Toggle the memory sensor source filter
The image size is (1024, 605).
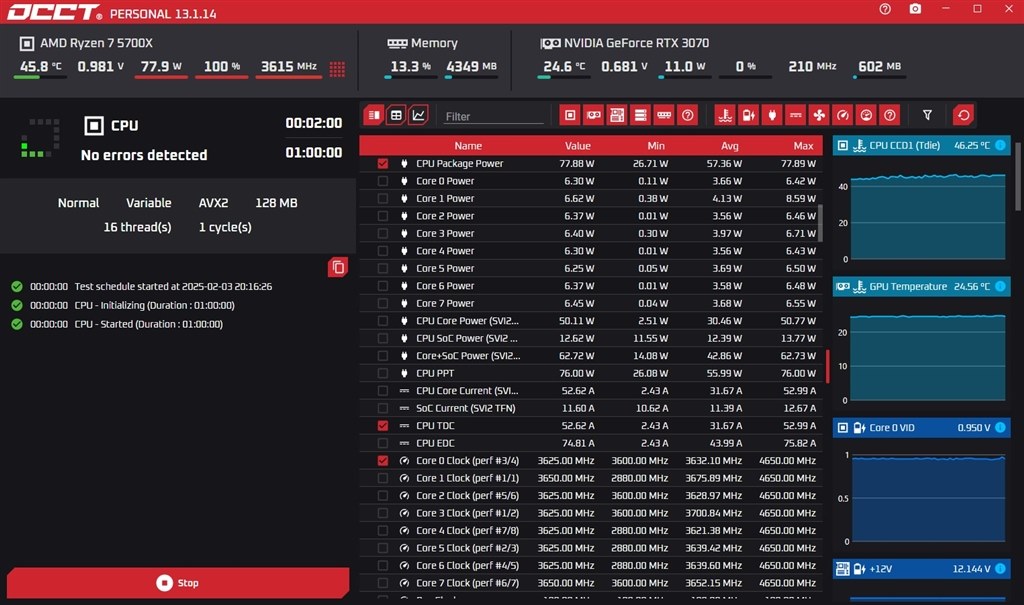664,116
